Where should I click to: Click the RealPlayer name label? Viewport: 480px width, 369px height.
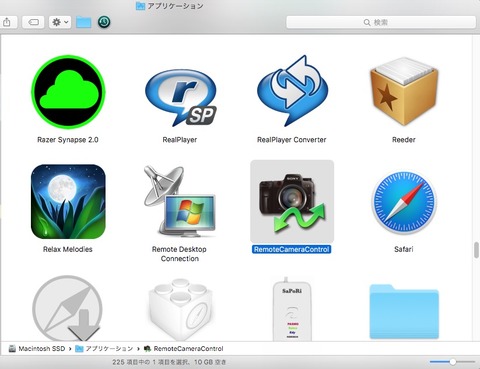(x=180, y=140)
